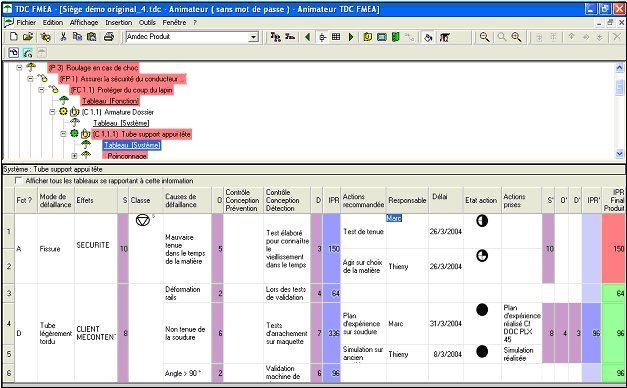
Task: Click the green IPR Final cell showing 64
Action: click(614, 293)
